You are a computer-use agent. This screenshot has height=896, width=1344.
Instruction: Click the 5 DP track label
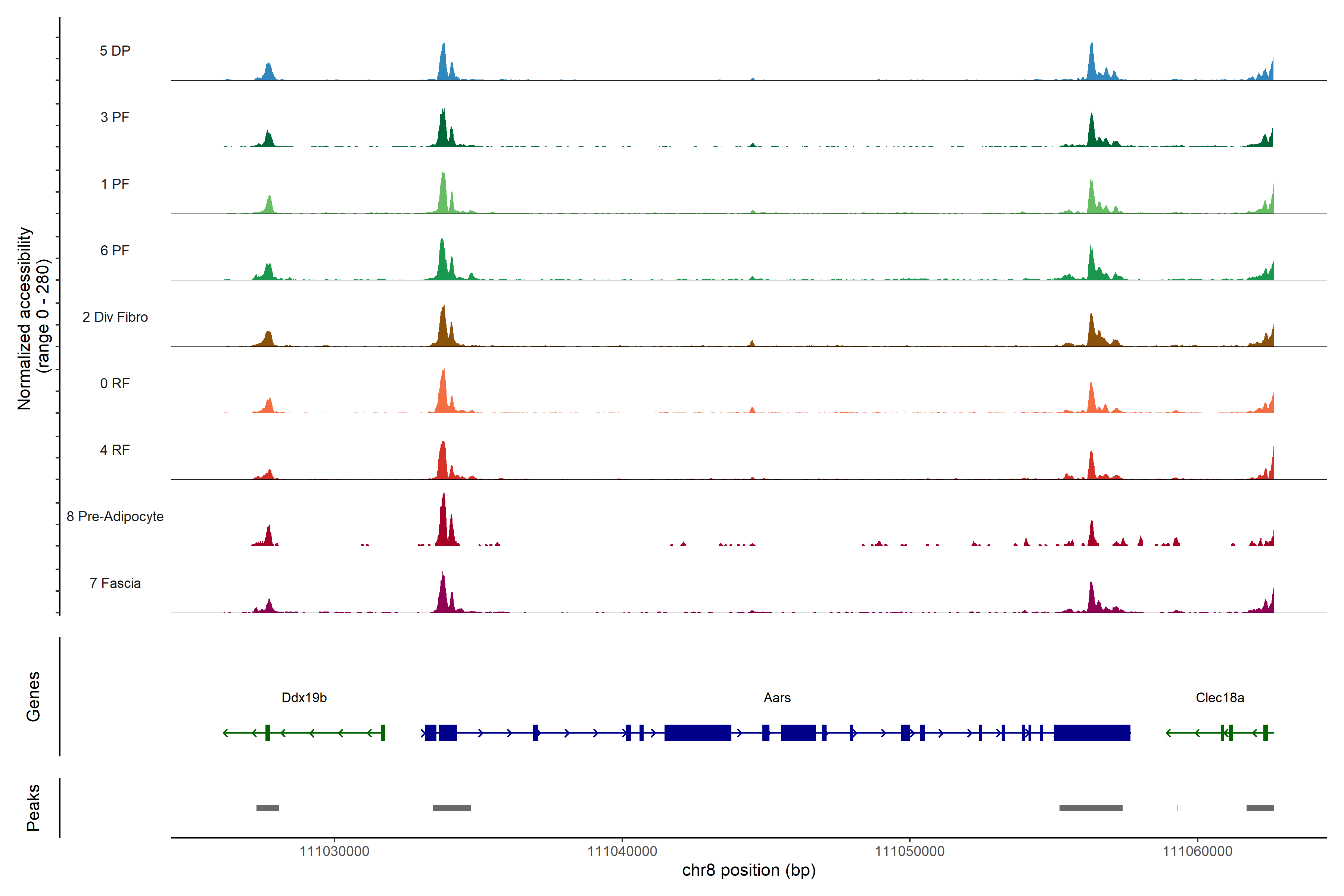click(115, 51)
